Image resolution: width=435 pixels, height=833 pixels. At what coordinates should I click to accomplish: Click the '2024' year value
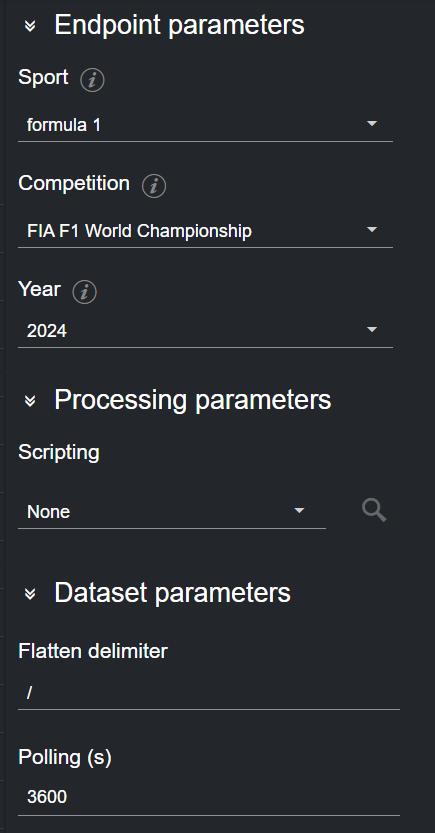tap(47, 331)
